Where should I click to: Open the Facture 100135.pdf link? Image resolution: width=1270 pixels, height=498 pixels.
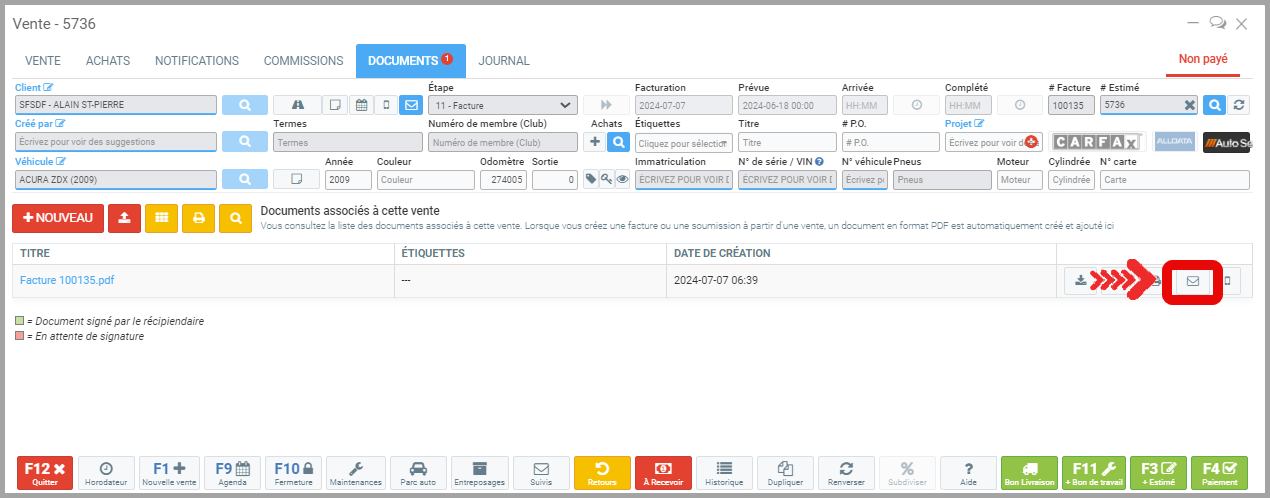coord(67,280)
